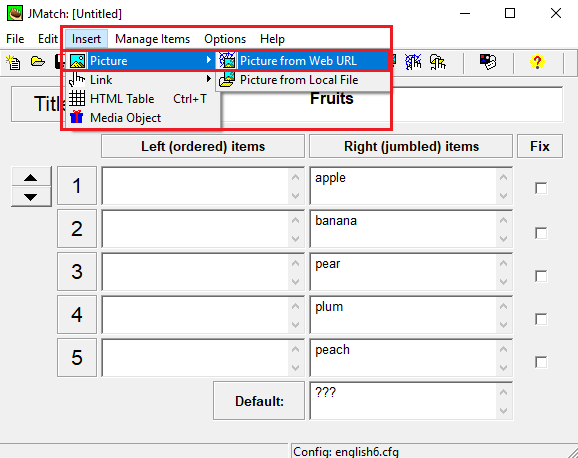578x458 pixels.
Task: Click the configure appearance toolbar icon
Action: point(488,62)
